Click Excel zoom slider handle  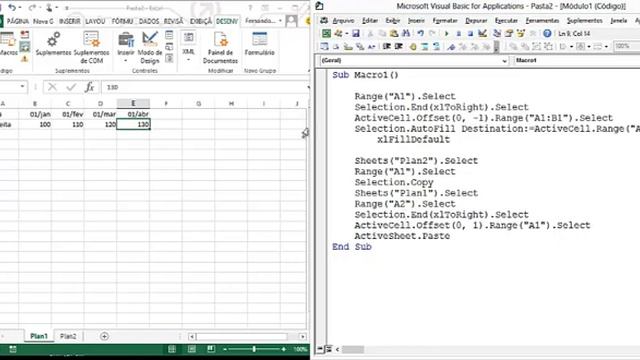click(254, 349)
